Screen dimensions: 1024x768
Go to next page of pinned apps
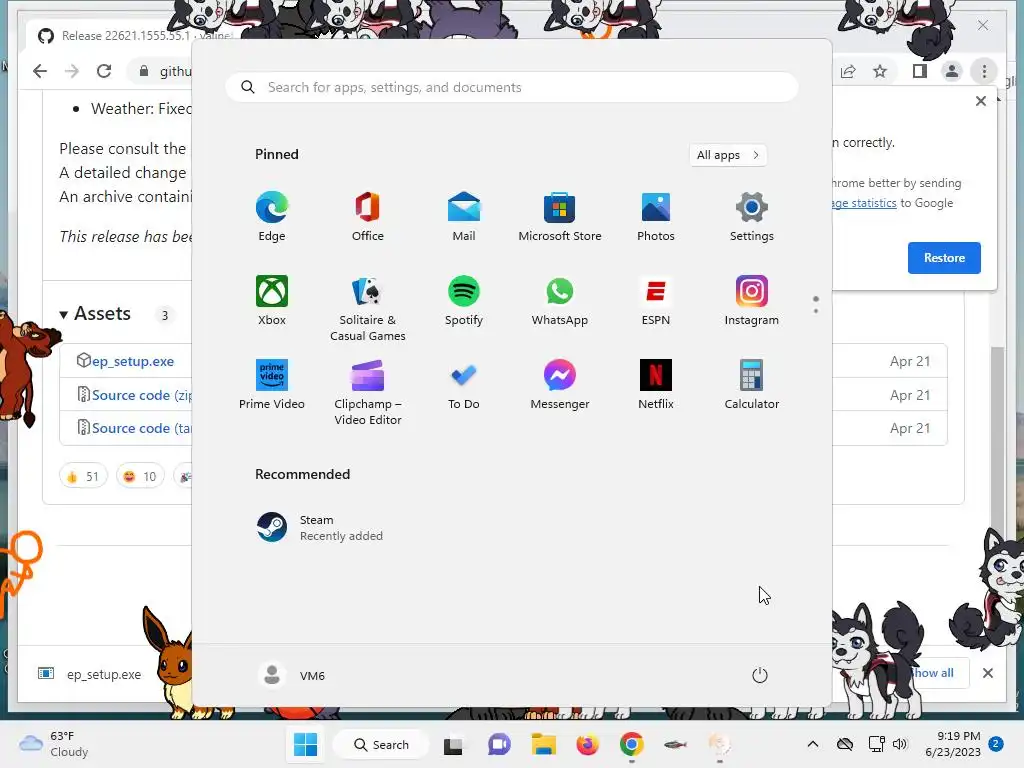pos(816,310)
